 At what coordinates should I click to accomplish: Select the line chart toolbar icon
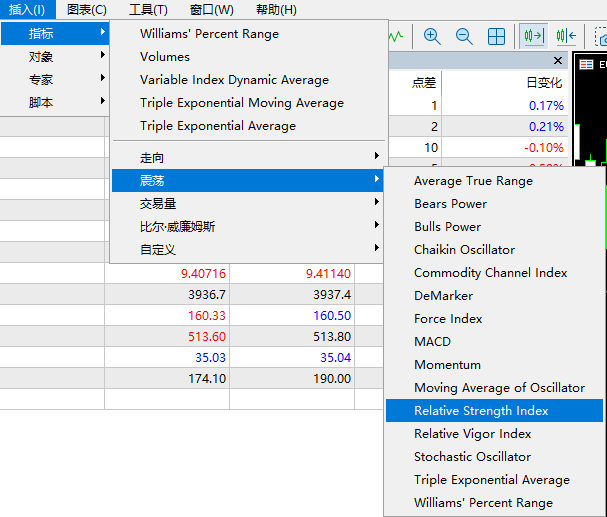397,37
